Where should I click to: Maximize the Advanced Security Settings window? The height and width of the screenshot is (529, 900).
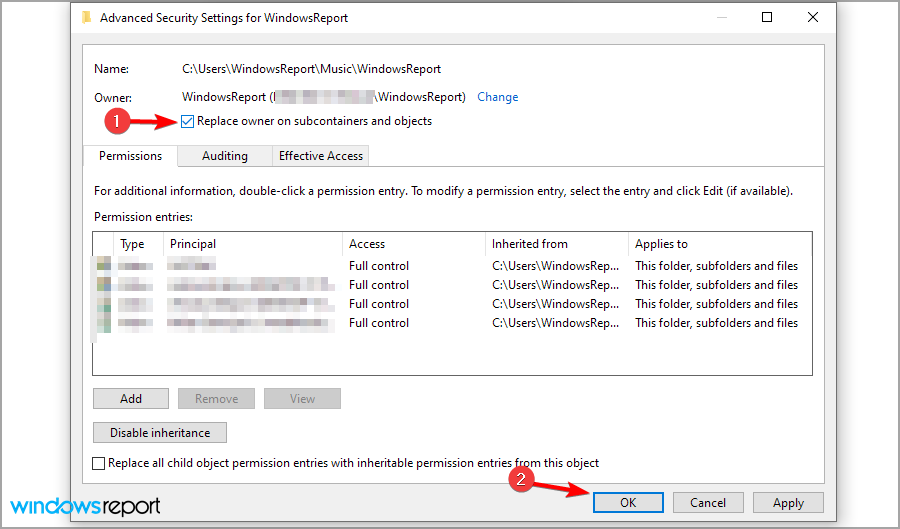[x=767, y=17]
